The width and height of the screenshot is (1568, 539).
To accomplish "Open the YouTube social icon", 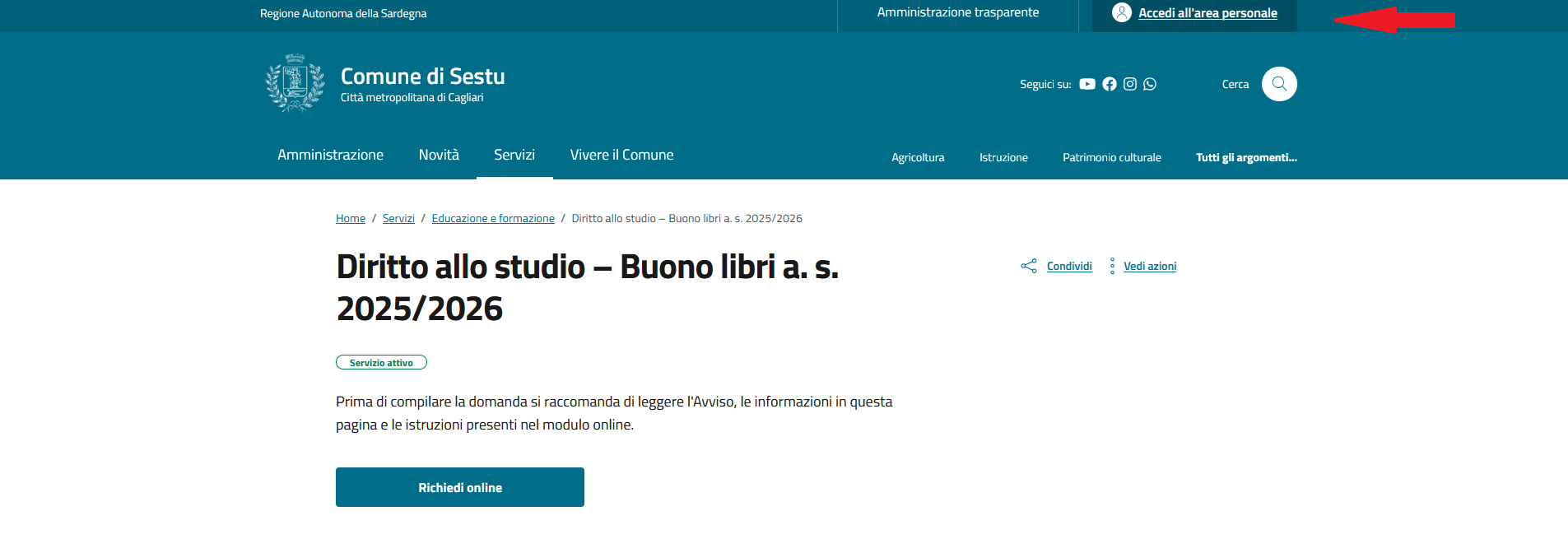I will (x=1087, y=84).
